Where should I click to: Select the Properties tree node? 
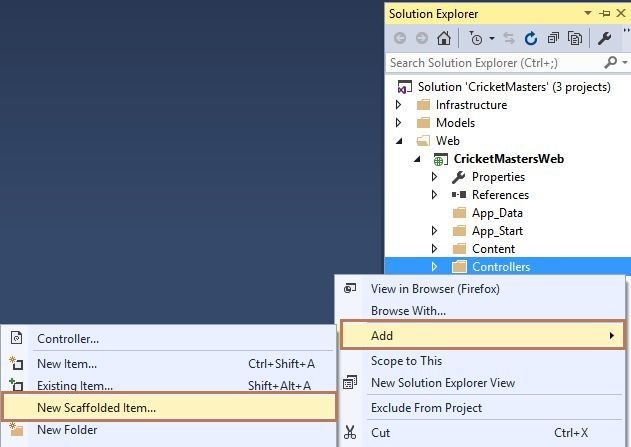pos(498,177)
